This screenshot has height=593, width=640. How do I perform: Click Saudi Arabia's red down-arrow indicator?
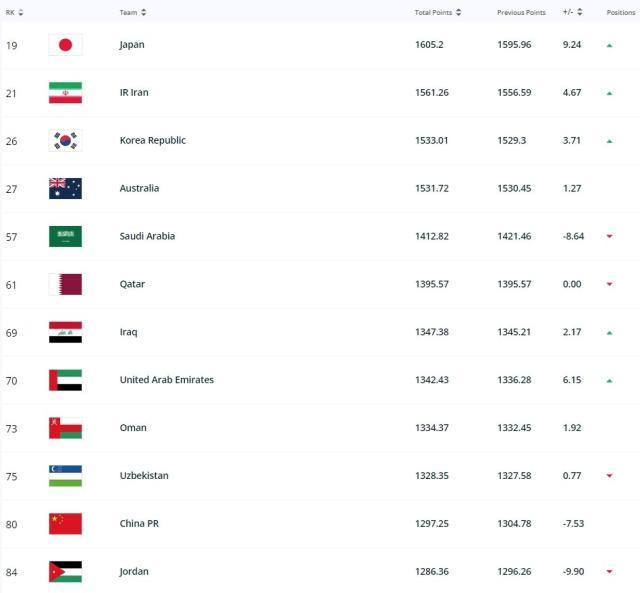[609, 237]
